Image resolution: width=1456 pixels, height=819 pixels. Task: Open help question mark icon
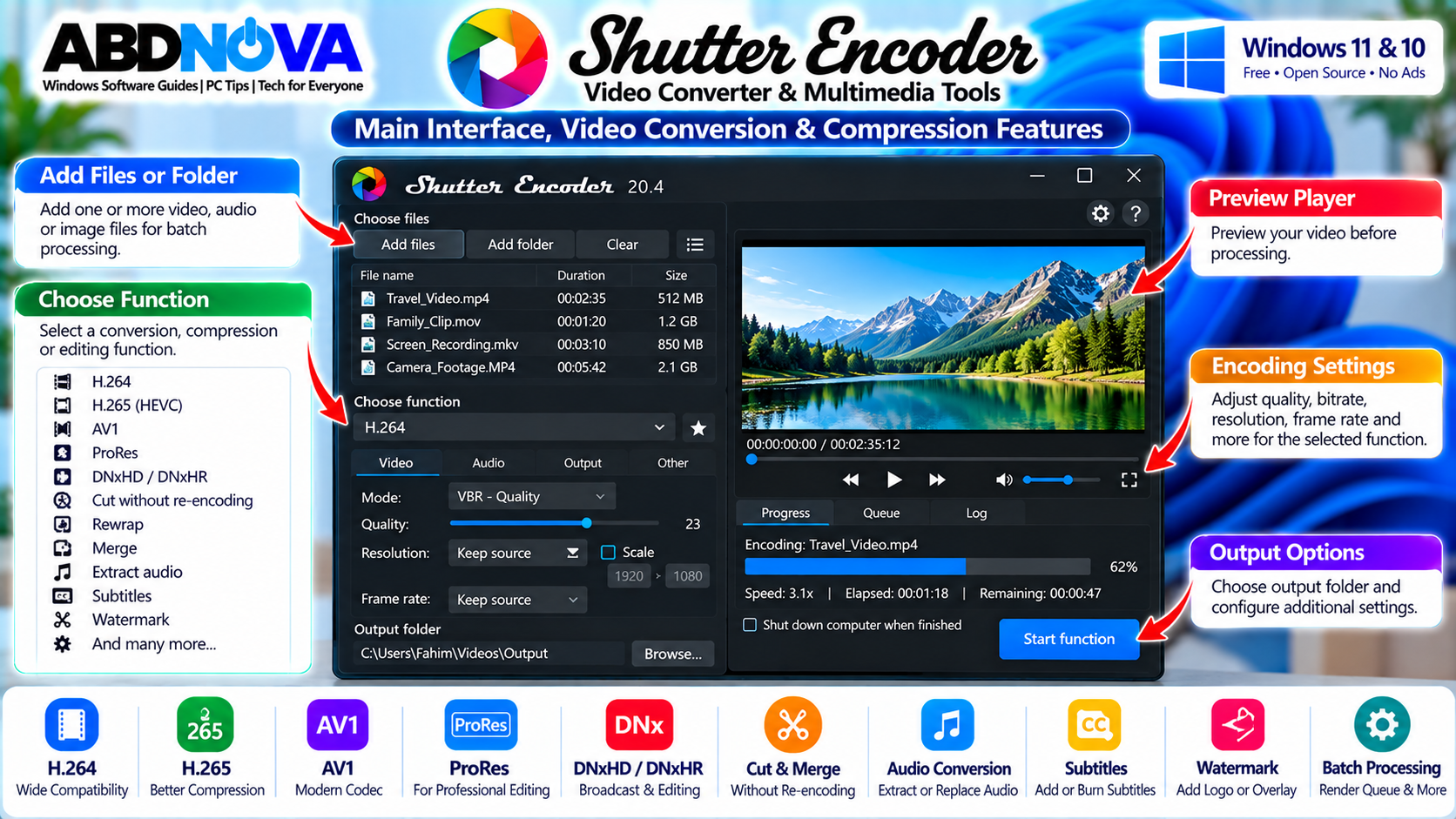pos(1136,213)
